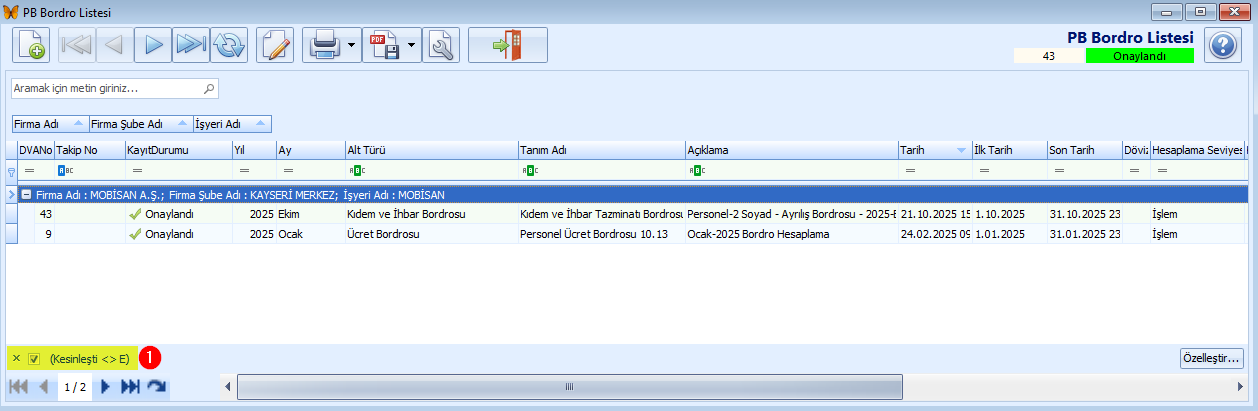Jump to last record in toolbar
This screenshot has width=1258, height=411.
click(190, 46)
